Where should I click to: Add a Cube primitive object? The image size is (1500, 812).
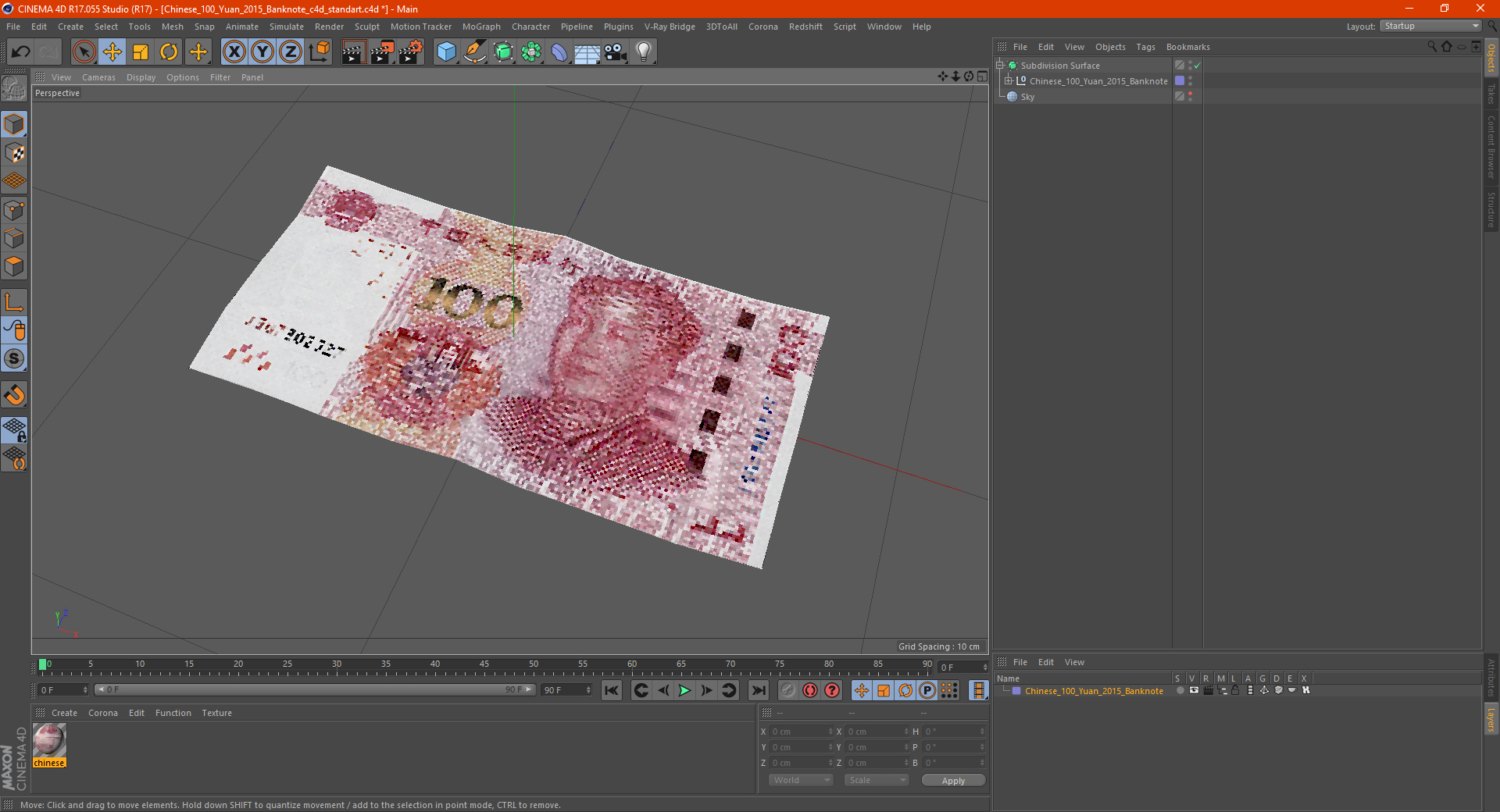click(x=446, y=52)
